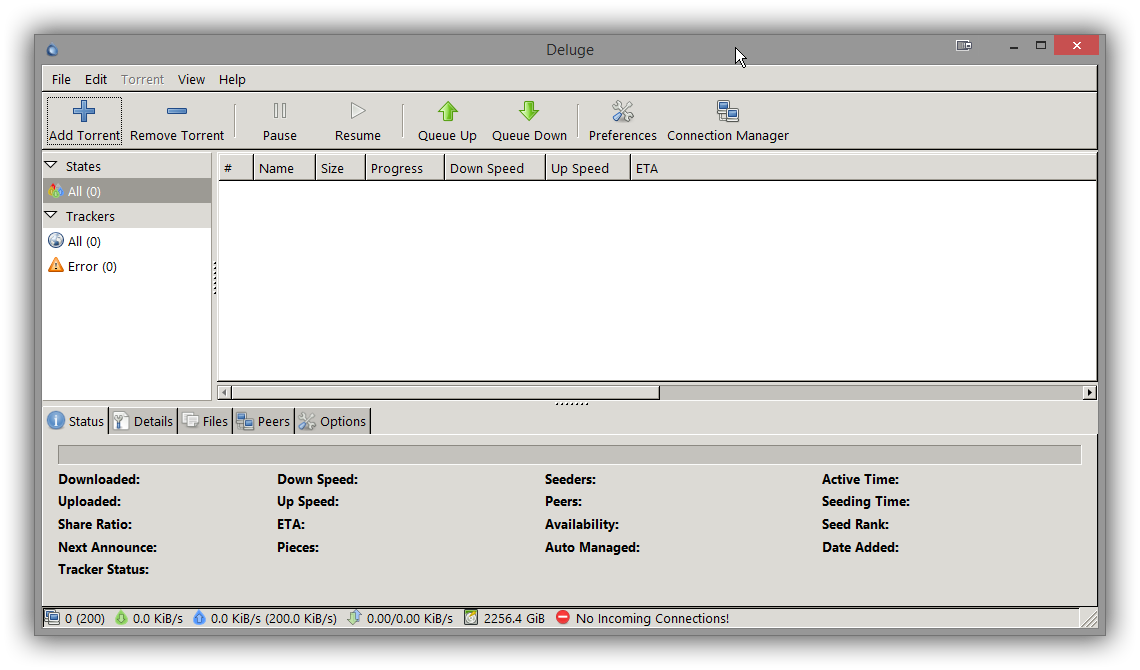Click the window resize grip in status bar
This screenshot has height=670, width=1140.
tap(1088, 618)
